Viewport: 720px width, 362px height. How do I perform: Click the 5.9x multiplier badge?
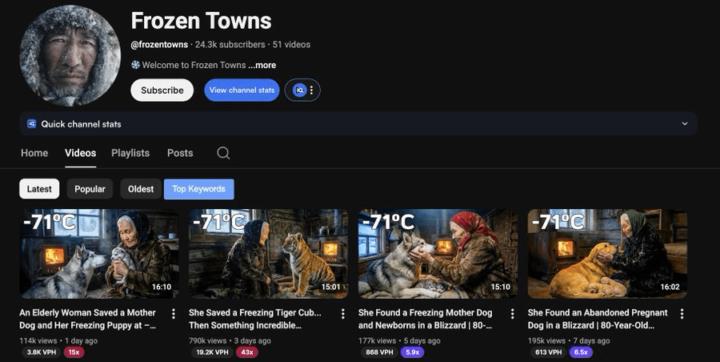click(x=412, y=352)
